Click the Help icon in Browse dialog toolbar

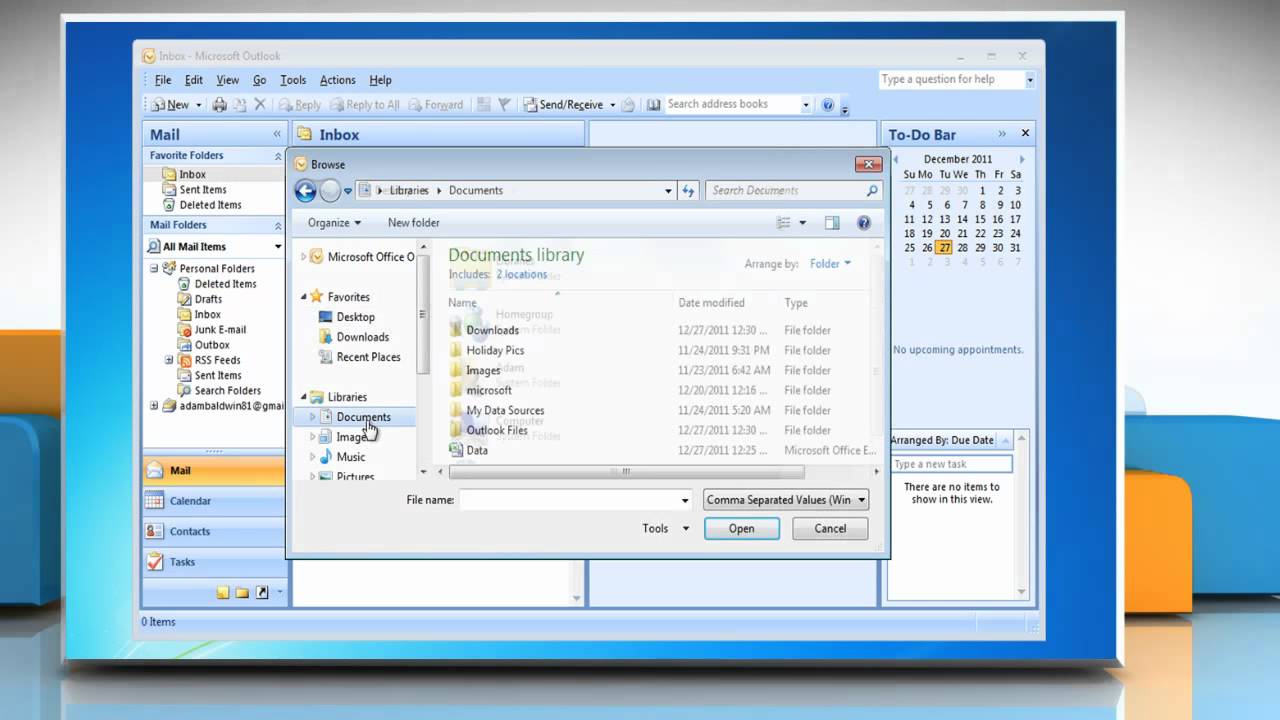864,223
